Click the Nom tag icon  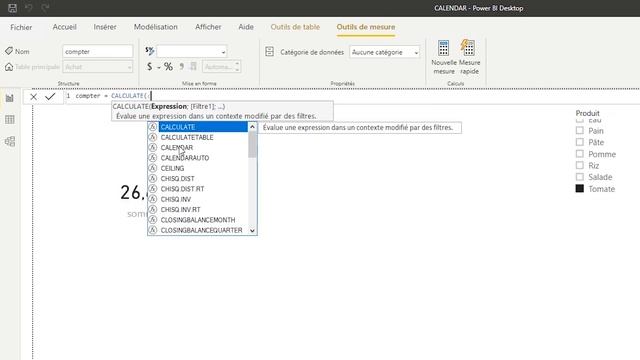(x=9, y=51)
